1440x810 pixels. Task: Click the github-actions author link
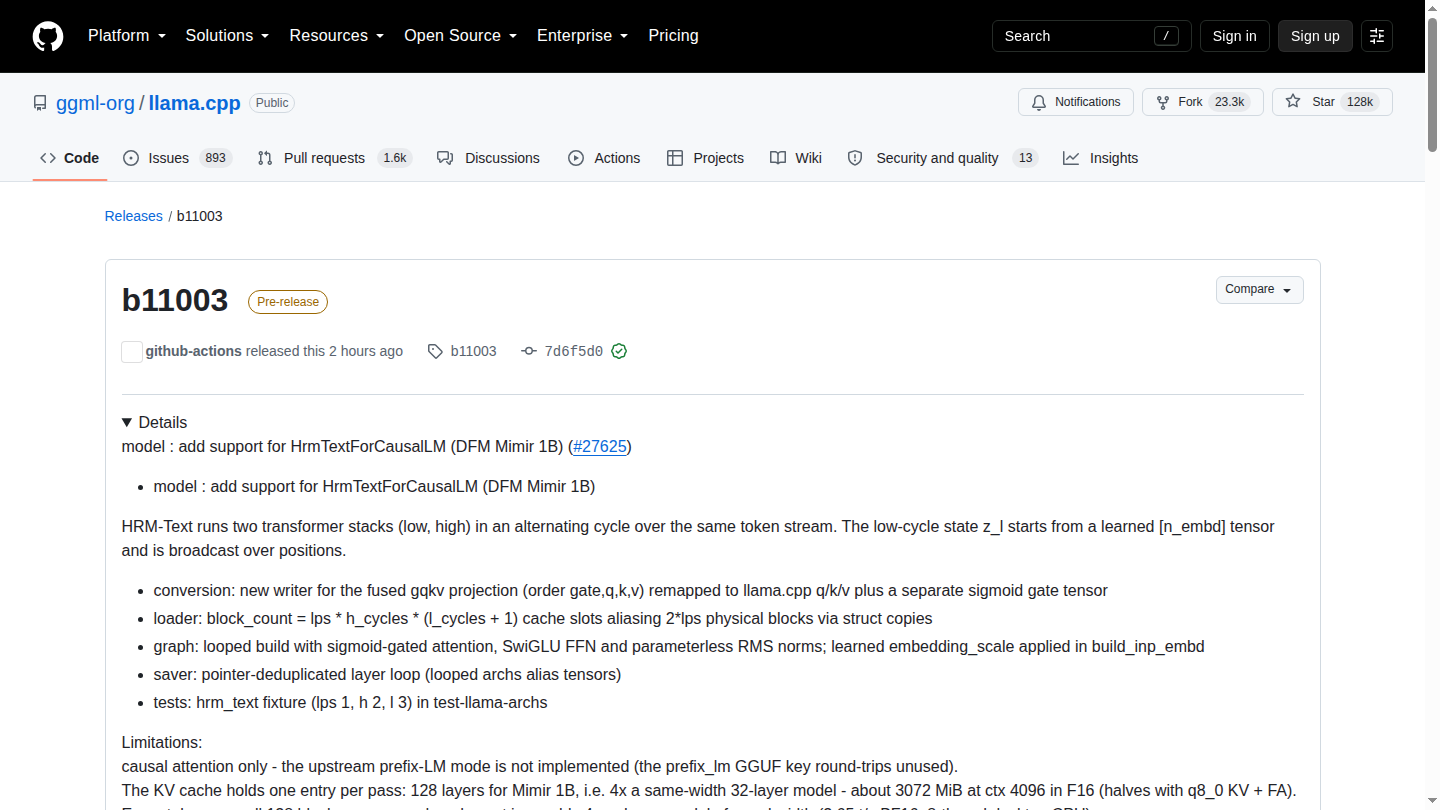click(x=194, y=351)
